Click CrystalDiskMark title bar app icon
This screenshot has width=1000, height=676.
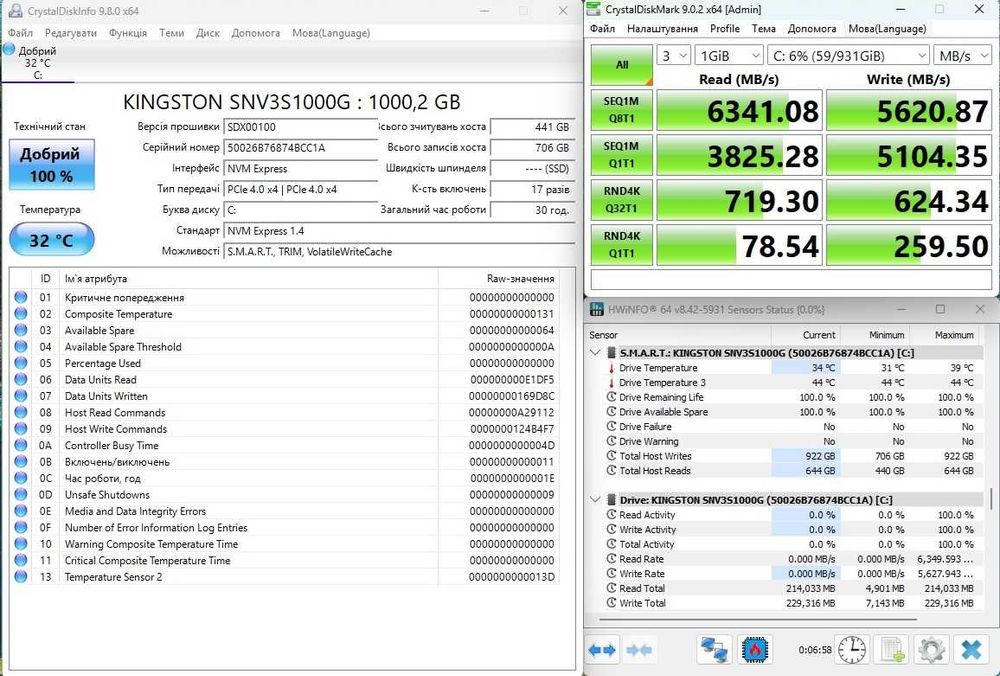point(594,9)
